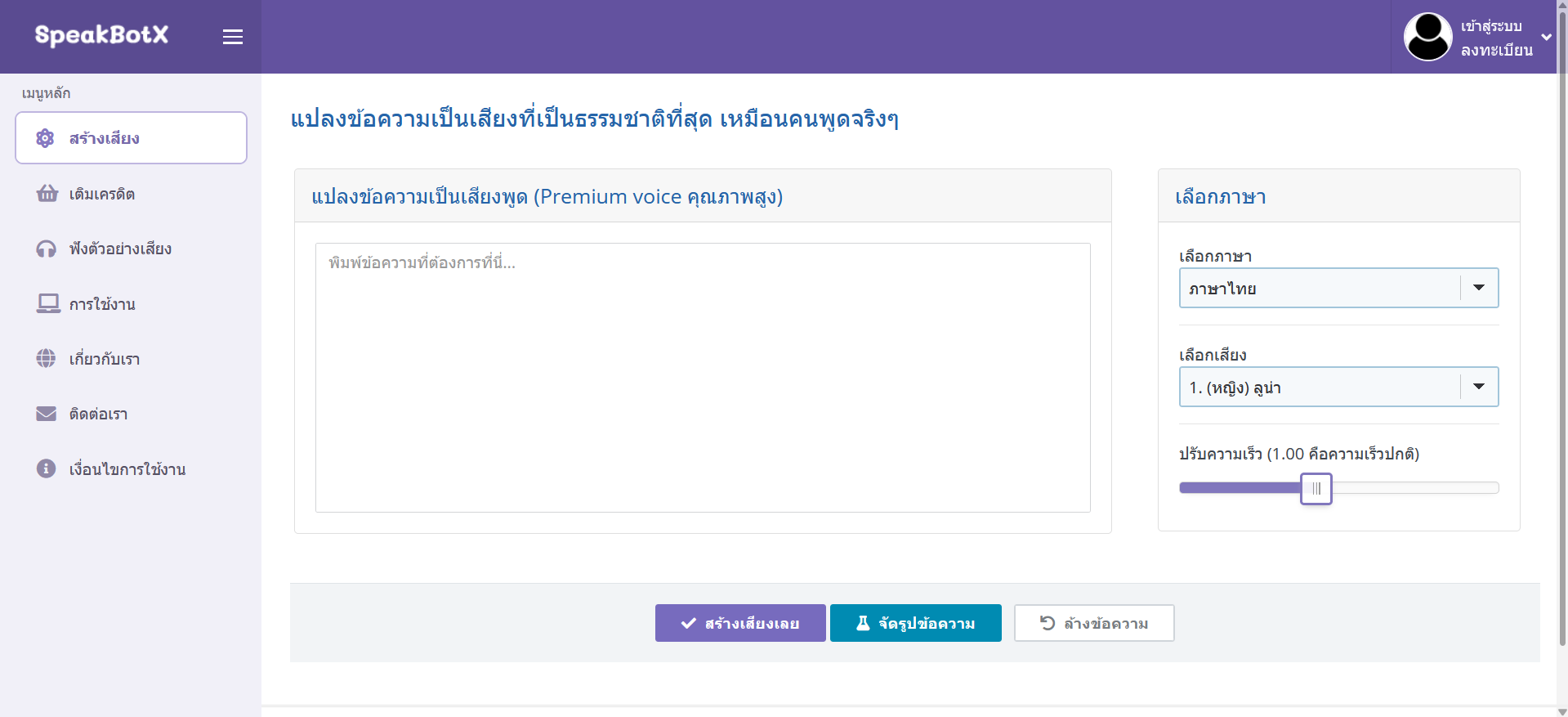Click the laptop icon for การใช้งาน
Image resolution: width=1568 pixels, height=717 pixels.
coord(48,304)
